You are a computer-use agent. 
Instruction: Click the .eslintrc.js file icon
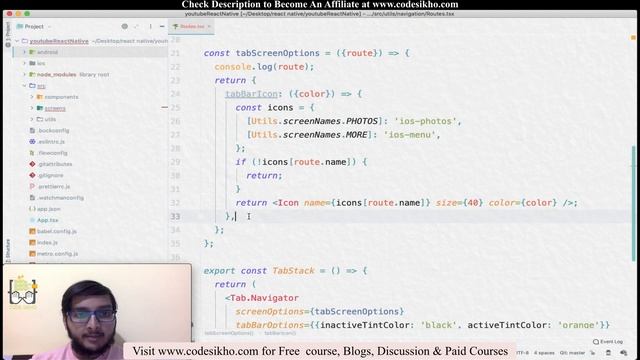click(x=32, y=142)
